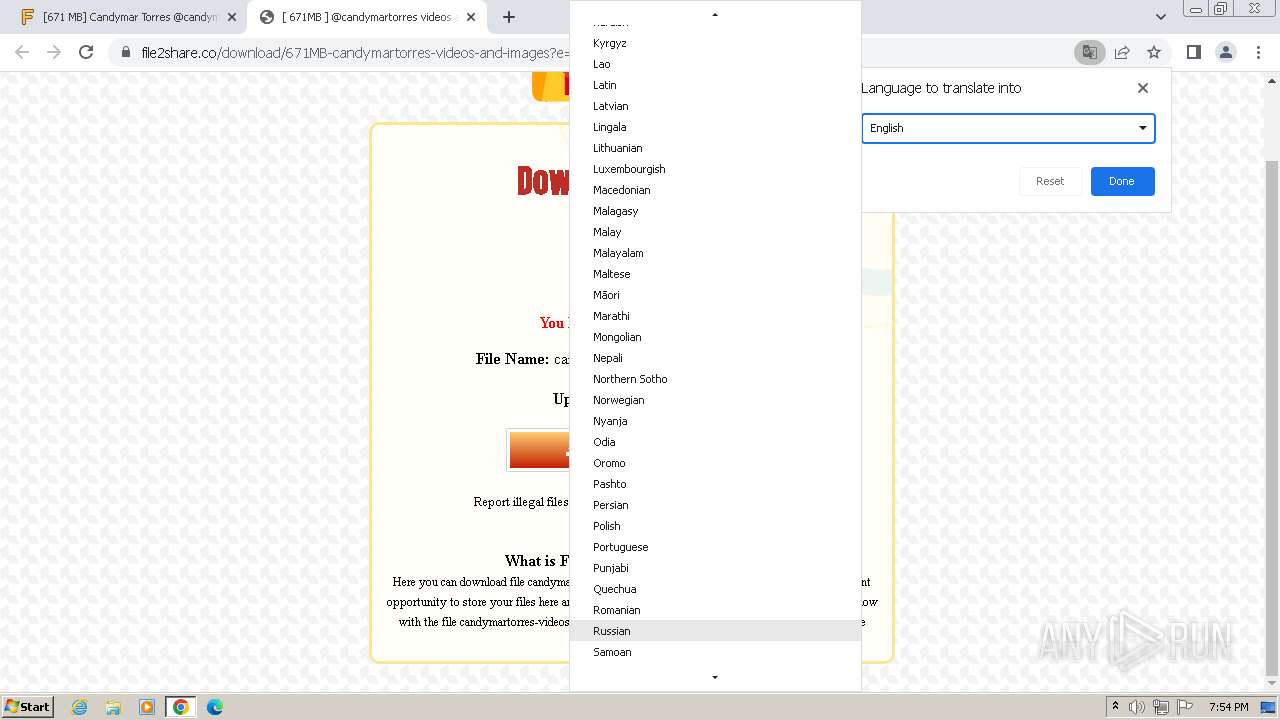Choose Malagasy in the list
The width and height of the screenshot is (1280, 720).
click(715, 211)
